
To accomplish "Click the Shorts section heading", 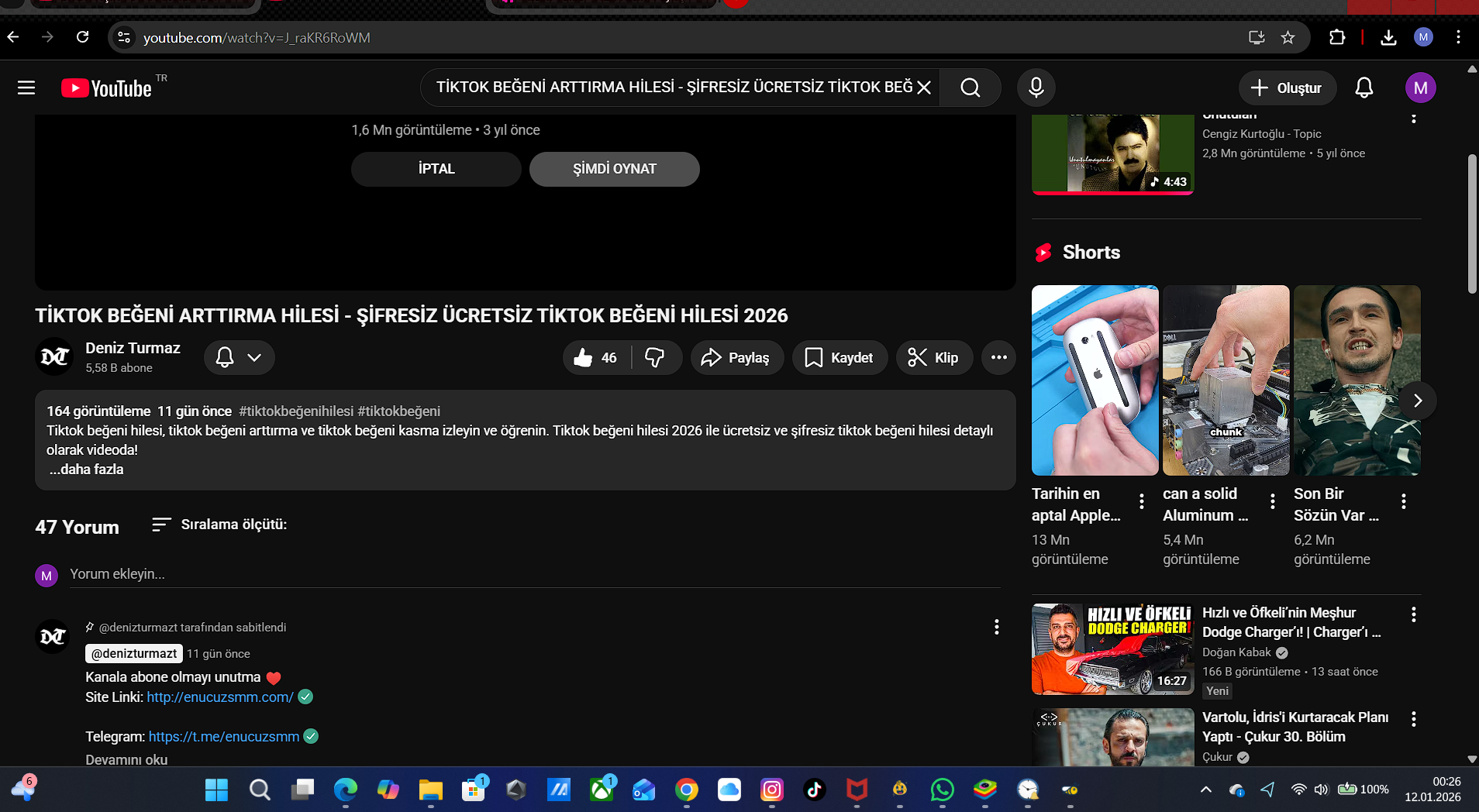I will pos(1091,252).
